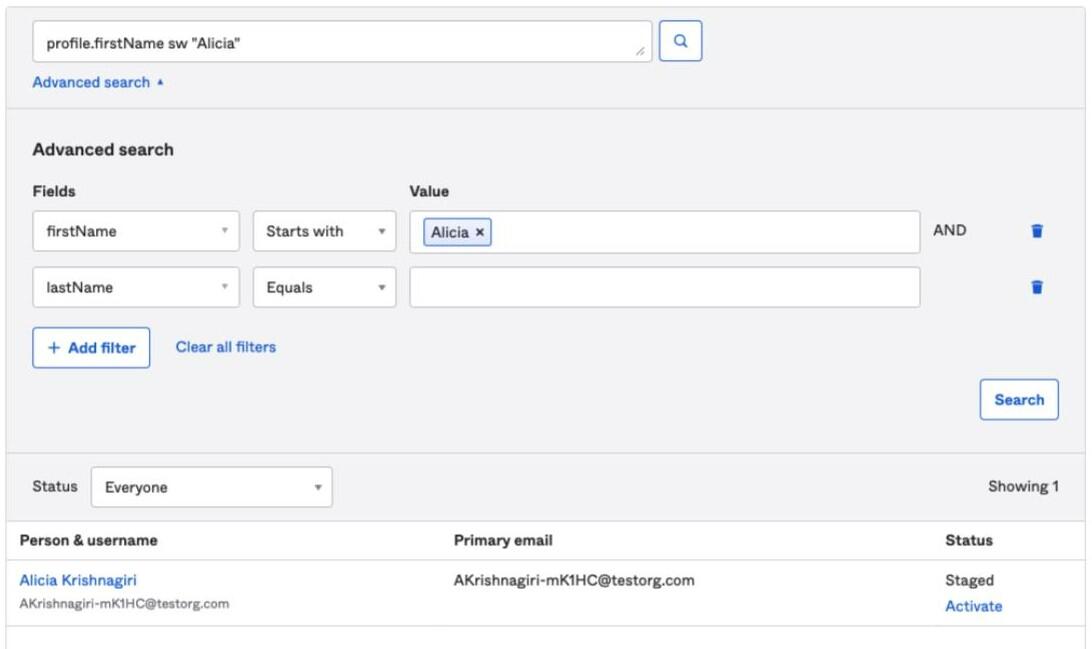
Task: Remove the Alicia value chip
Action: click(x=480, y=232)
